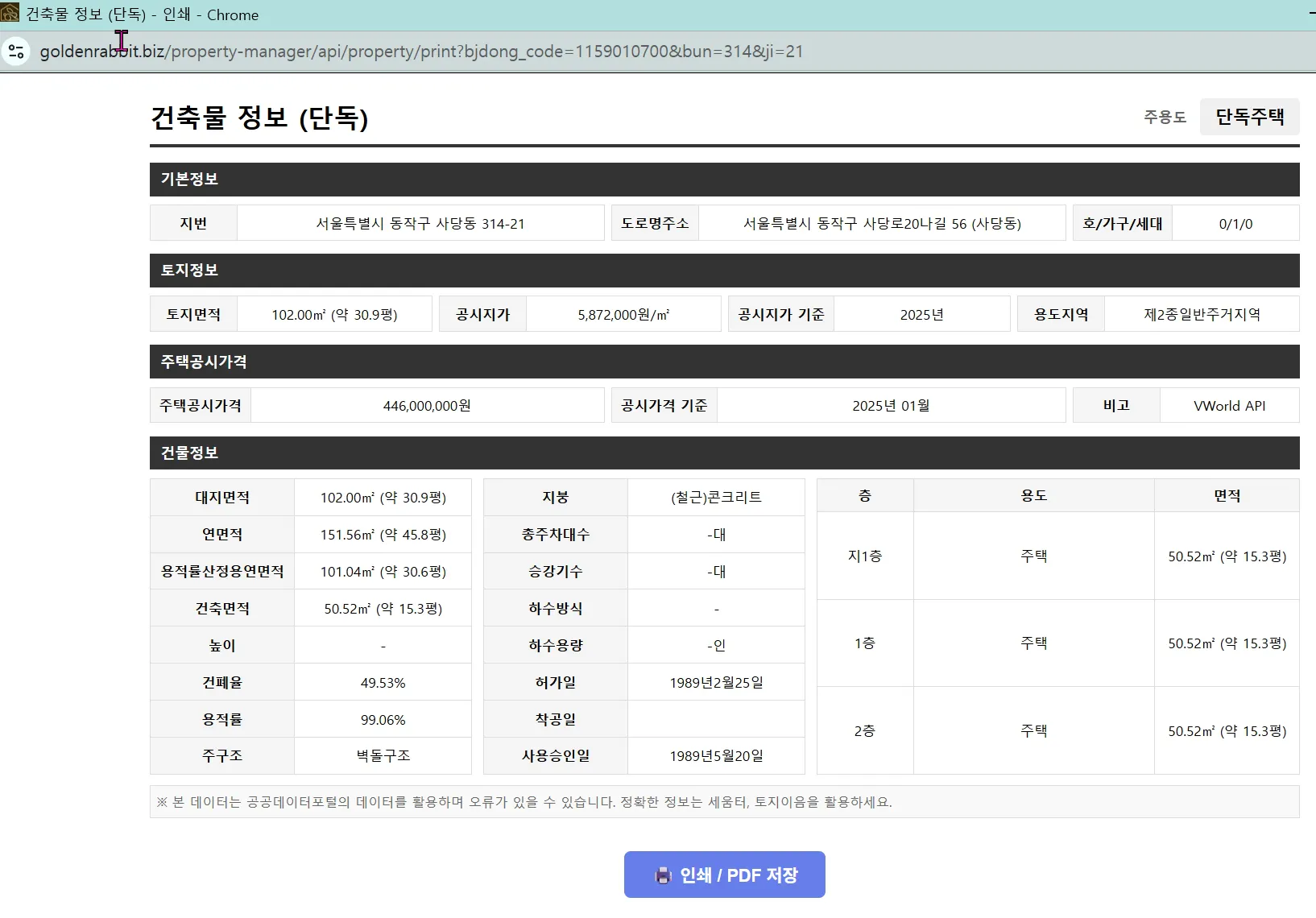Click the 공시지가 value 5,872,000원/㎡
This screenshot has width=1316, height=918.
point(623,314)
